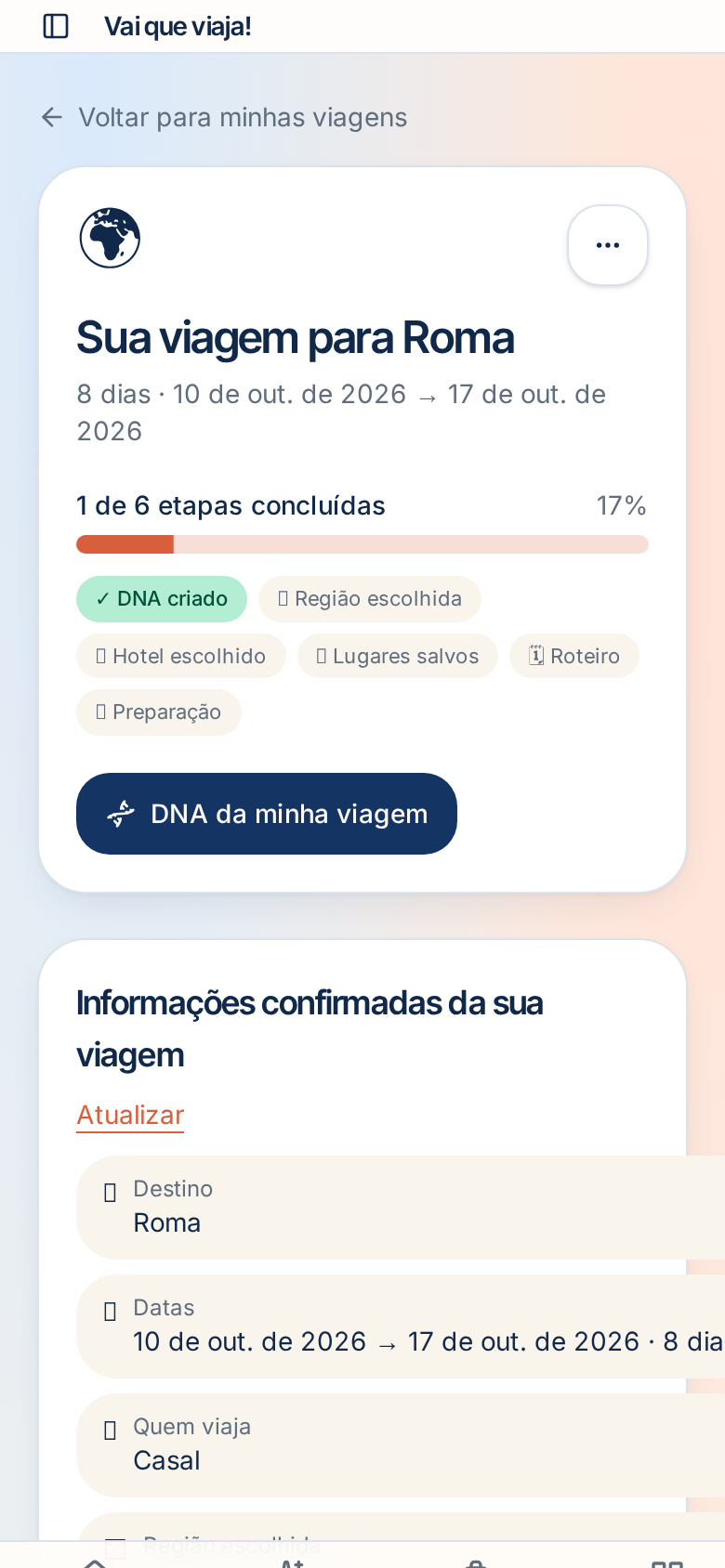Open the Roteiro step chip
The height and width of the screenshot is (1568, 725).
coord(574,657)
